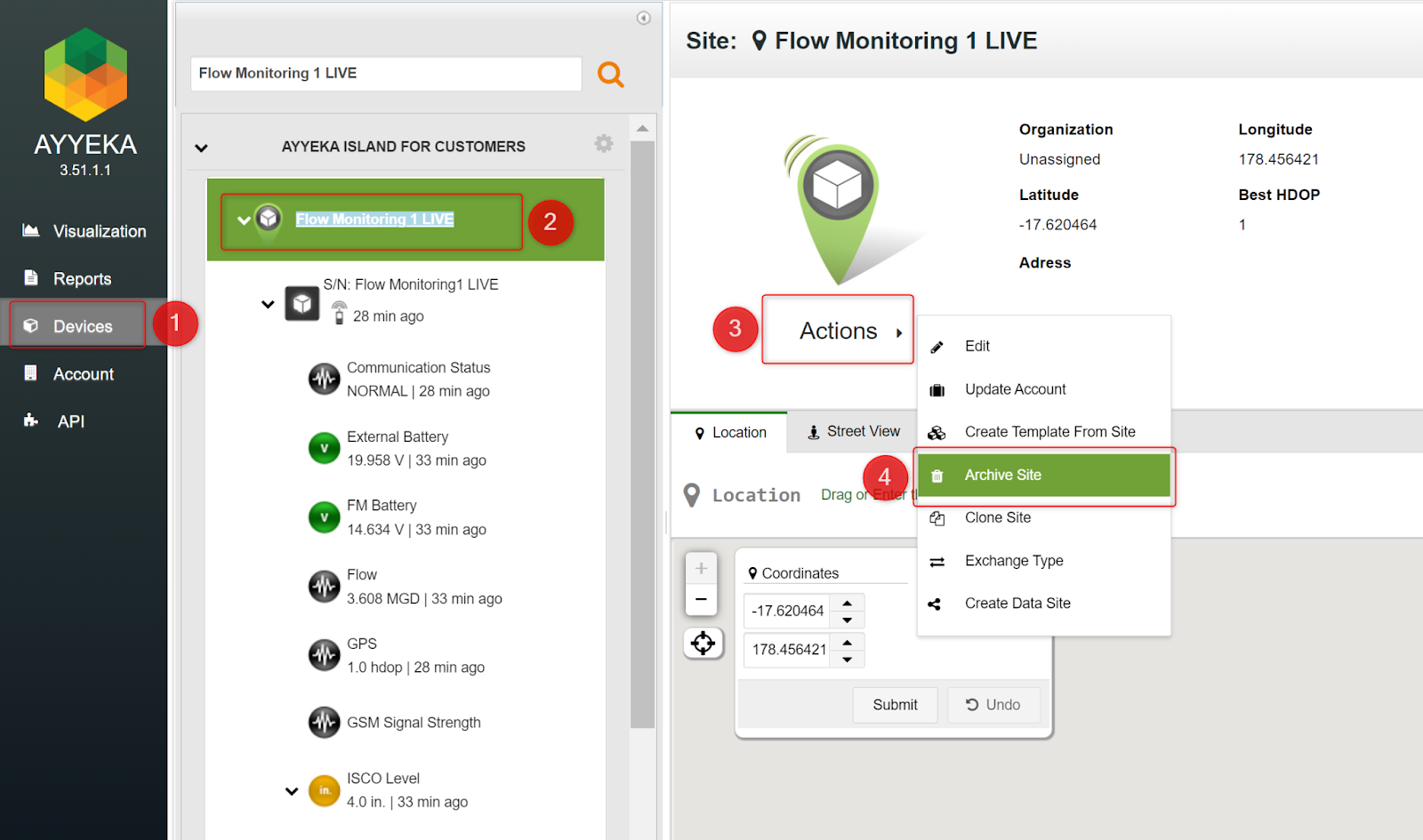The image size is (1423, 840).
Task: Collapse the left panel with the arrow icon
Action: (644, 18)
